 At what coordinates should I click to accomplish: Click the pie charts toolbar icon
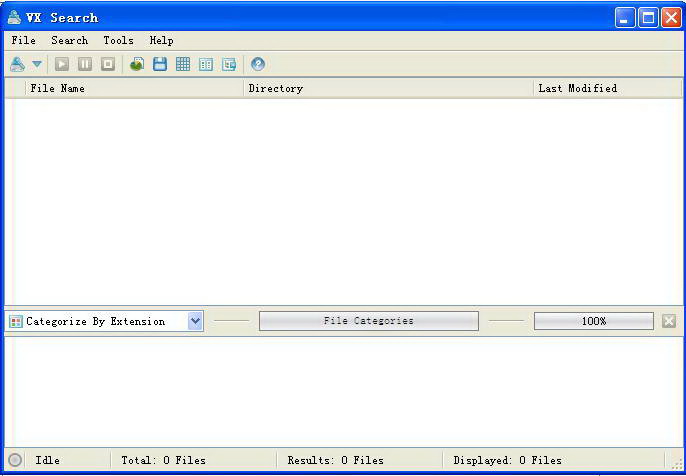tap(137, 64)
